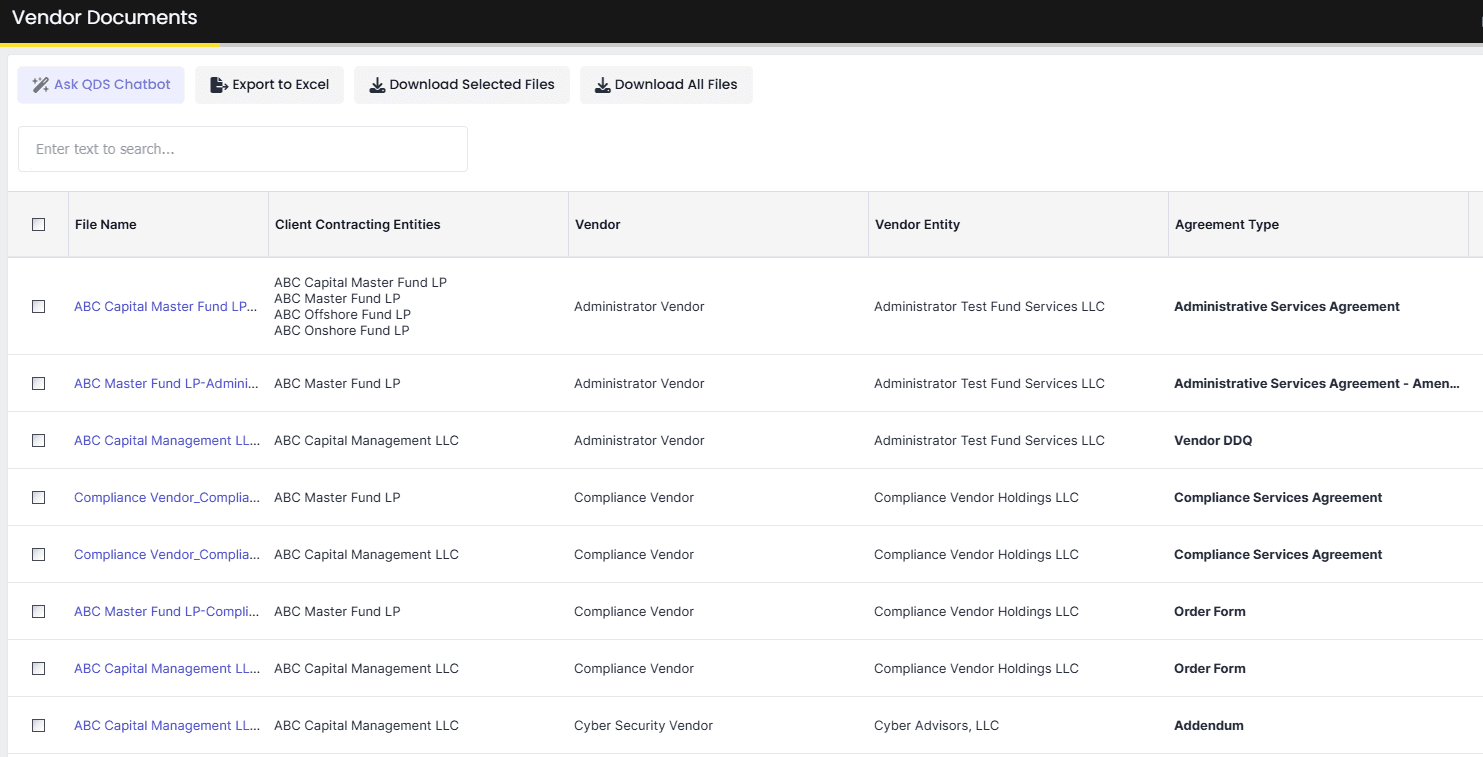Click the 'ABC Offshore Fund LP' entity text
The image size is (1483, 757).
(342, 315)
